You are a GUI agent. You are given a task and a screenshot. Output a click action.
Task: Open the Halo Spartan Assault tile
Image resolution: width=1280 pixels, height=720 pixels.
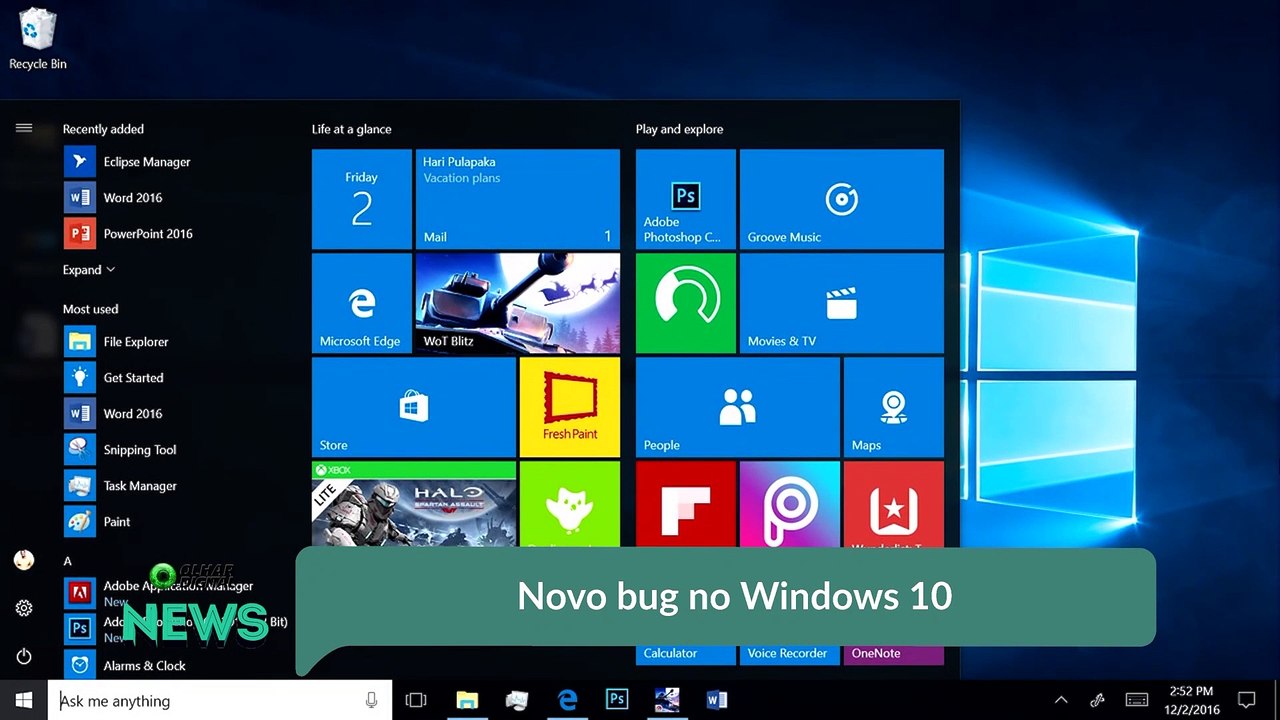(414, 504)
